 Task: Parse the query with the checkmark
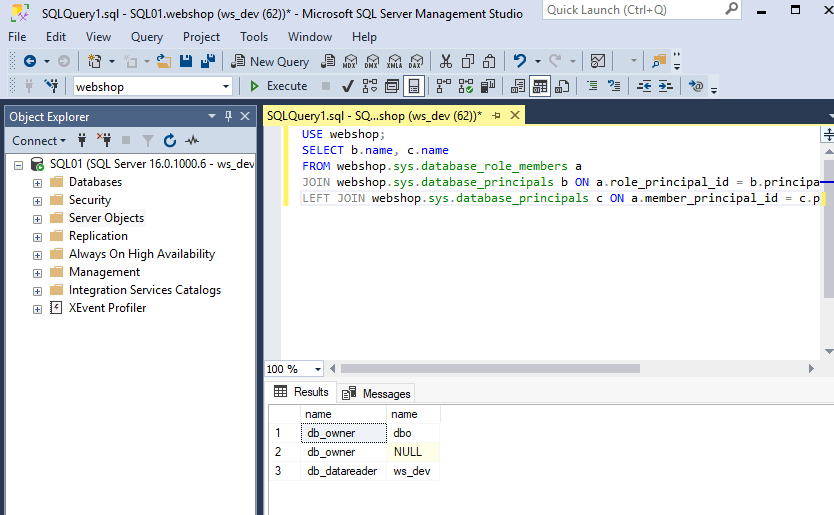[x=348, y=86]
